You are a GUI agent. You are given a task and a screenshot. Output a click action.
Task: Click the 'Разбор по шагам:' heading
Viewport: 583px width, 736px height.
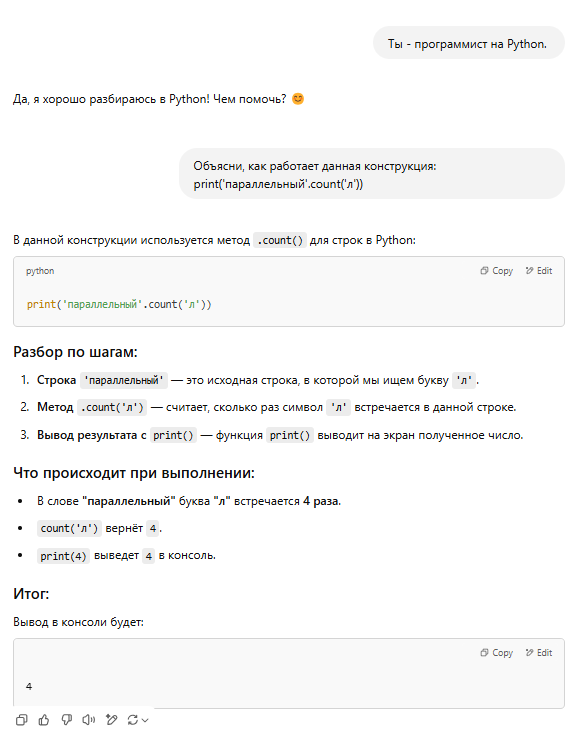tap(76, 352)
